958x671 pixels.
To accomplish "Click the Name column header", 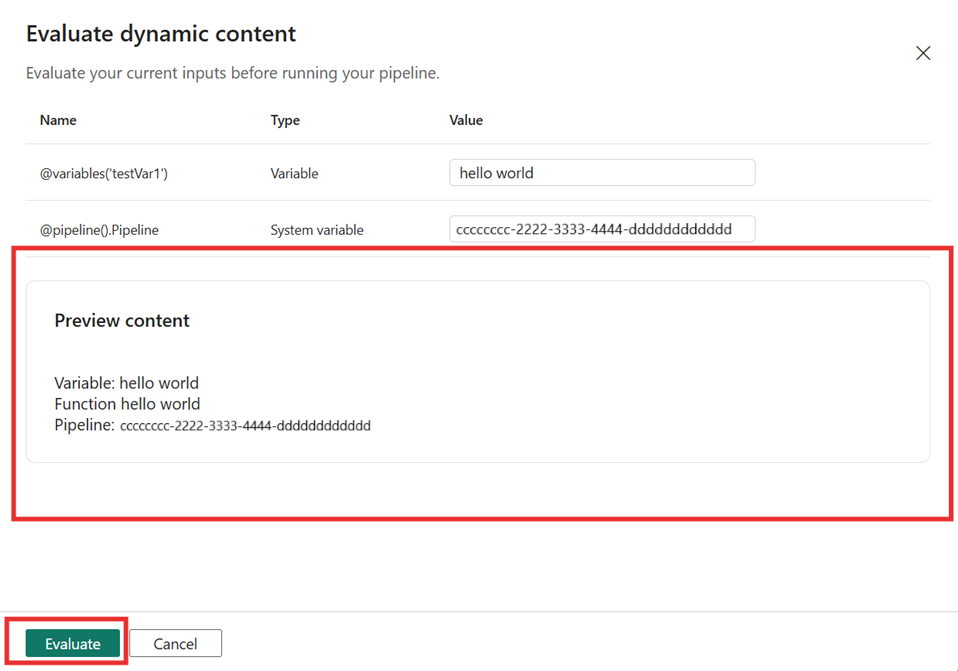I will pyautogui.click(x=58, y=120).
